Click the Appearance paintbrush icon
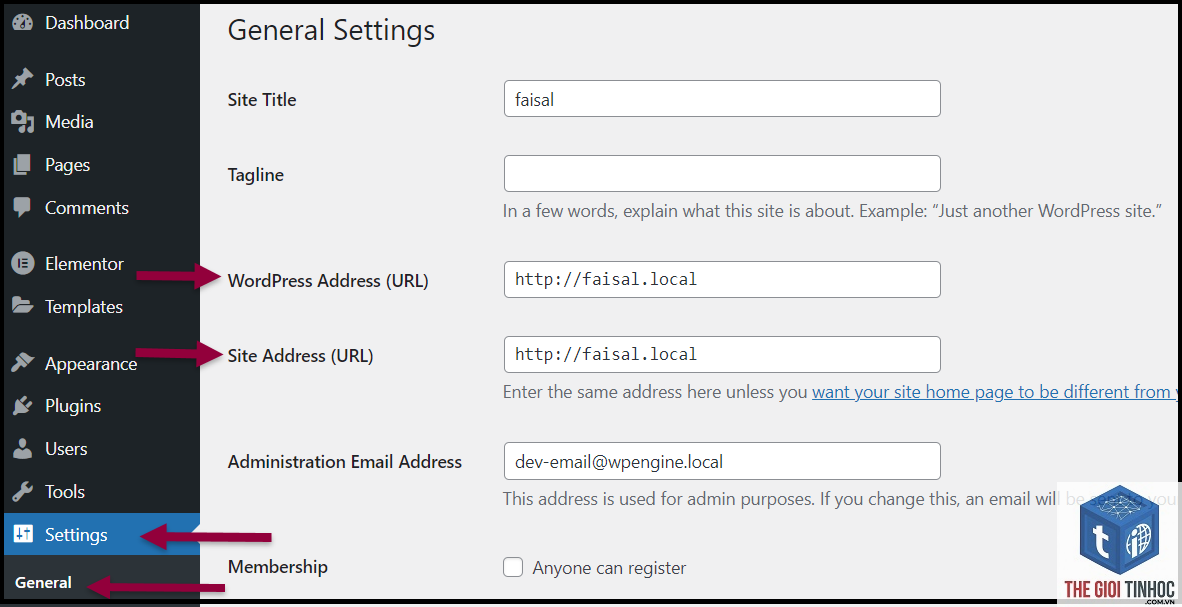This screenshot has width=1182, height=607. [x=23, y=363]
